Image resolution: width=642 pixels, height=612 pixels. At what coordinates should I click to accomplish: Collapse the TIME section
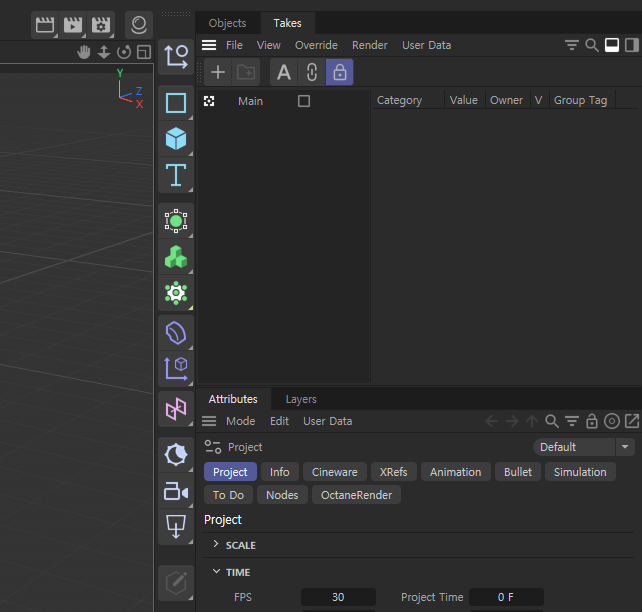[x=216, y=572]
